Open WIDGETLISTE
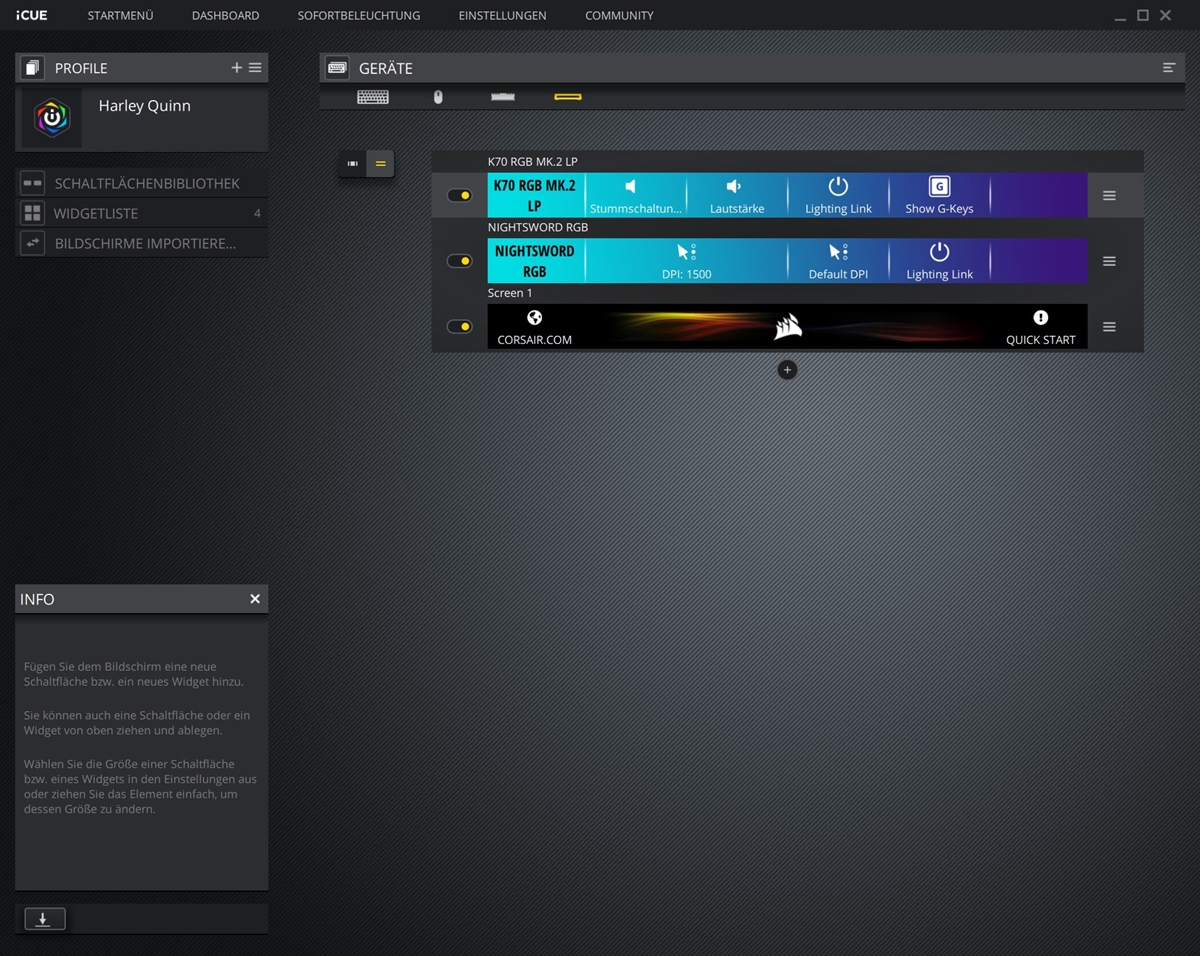This screenshot has height=956, width=1200. point(142,213)
